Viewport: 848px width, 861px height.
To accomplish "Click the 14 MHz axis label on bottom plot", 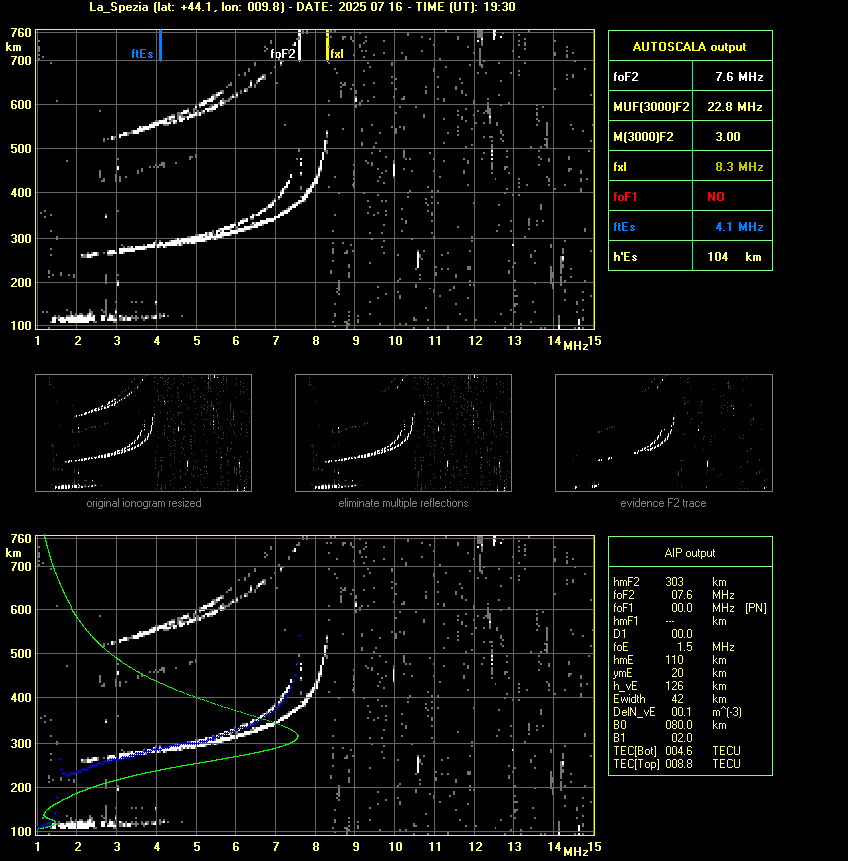I will [x=554, y=846].
